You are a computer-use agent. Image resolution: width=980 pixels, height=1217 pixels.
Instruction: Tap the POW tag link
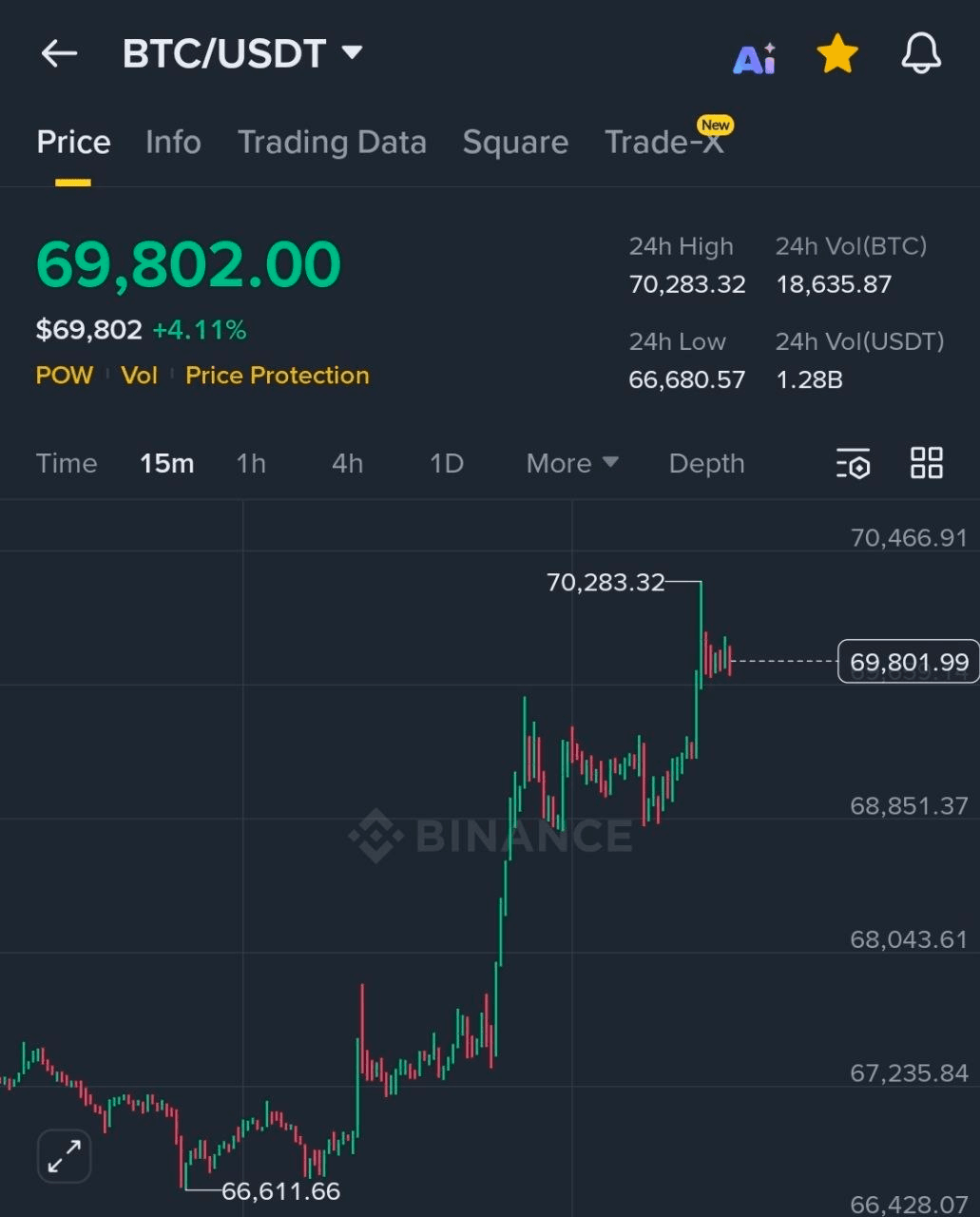pos(65,376)
